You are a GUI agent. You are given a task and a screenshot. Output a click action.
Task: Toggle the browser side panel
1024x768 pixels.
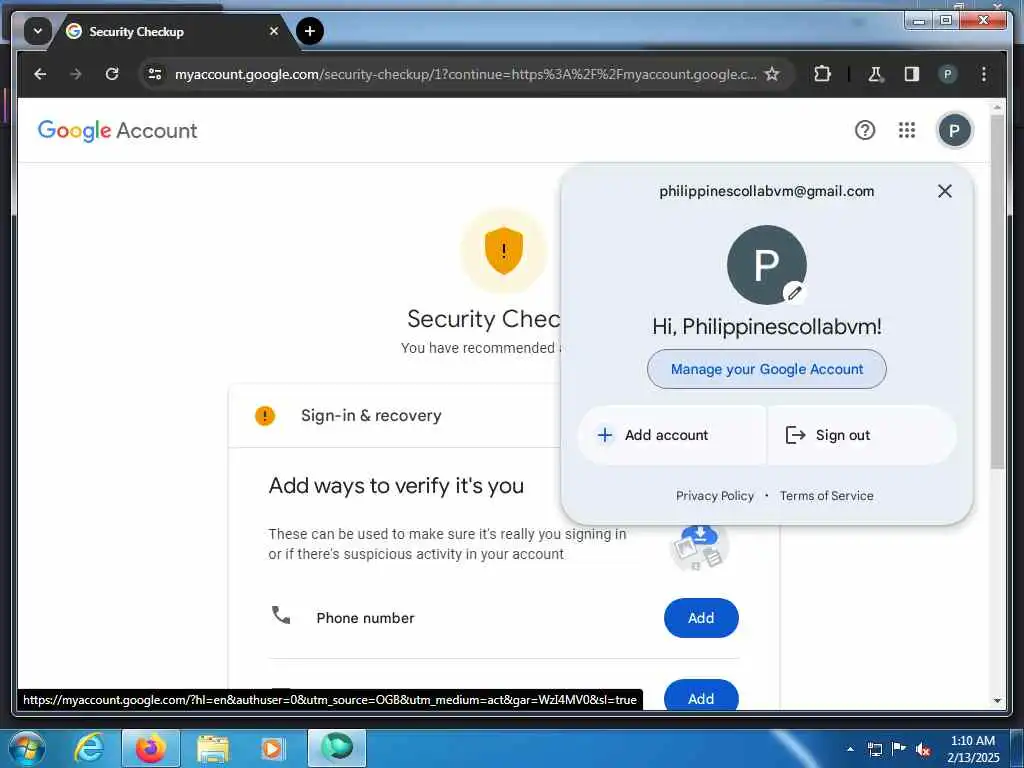912,74
